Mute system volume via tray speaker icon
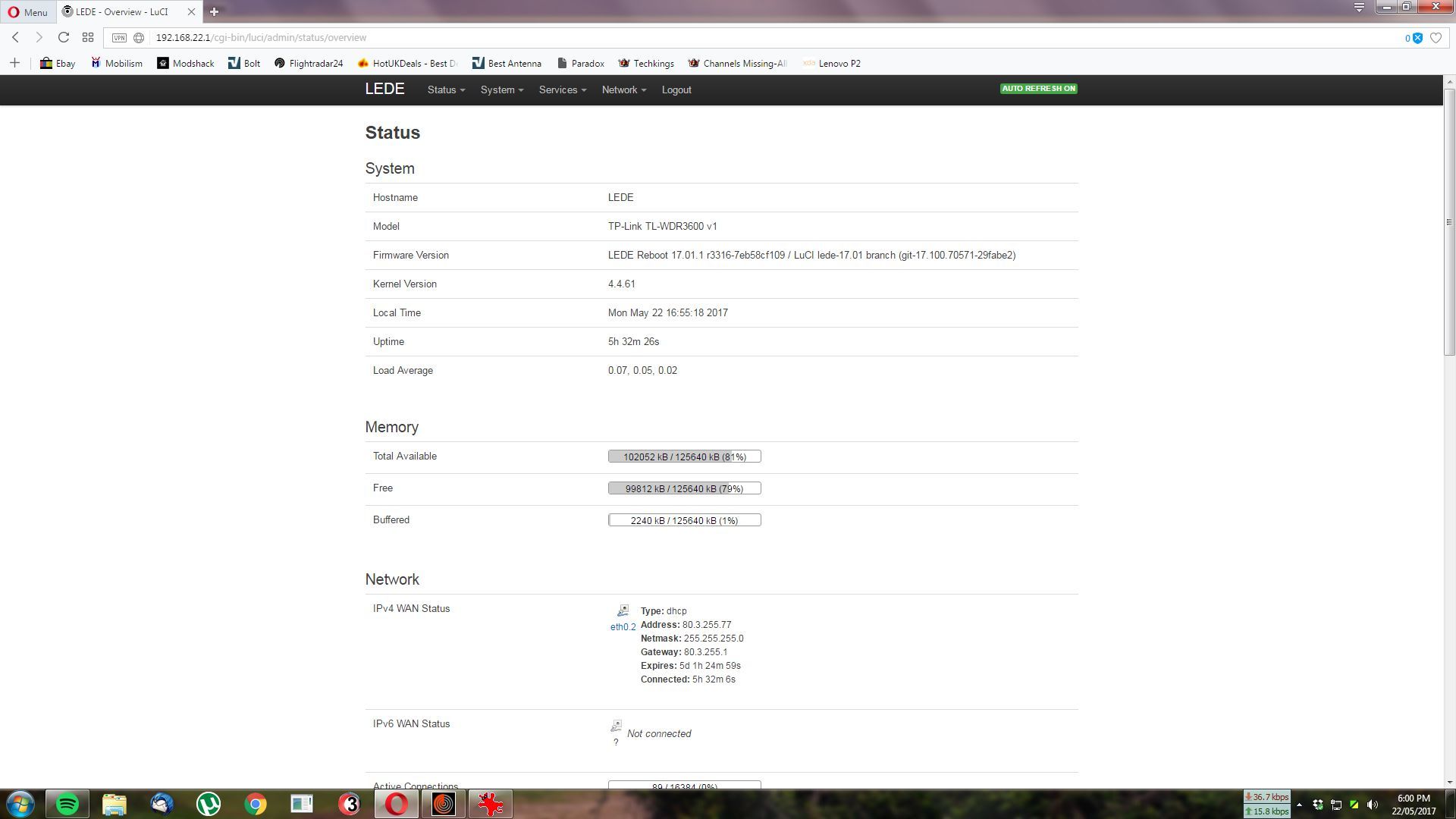 [1373, 803]
